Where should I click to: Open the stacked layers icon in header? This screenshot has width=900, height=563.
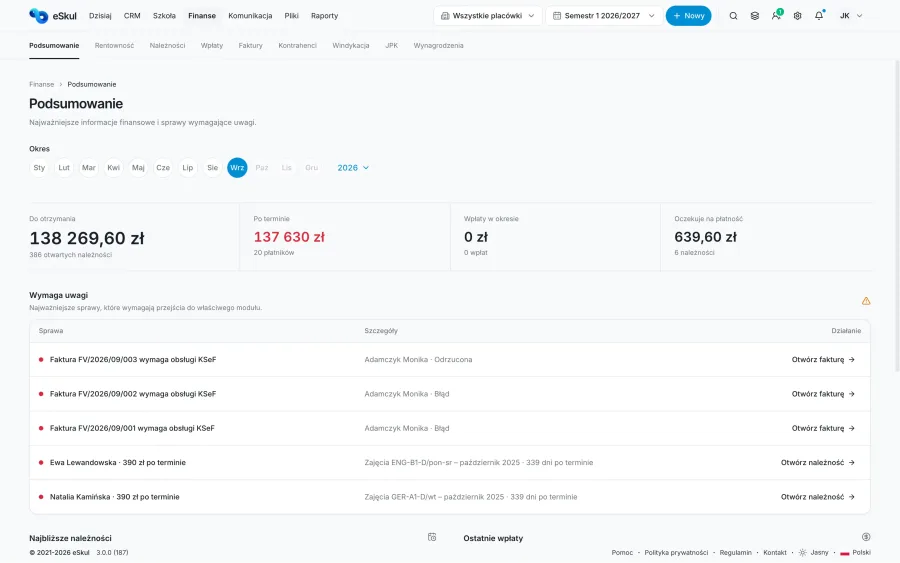pyautogui.click(x=755, y=16)
